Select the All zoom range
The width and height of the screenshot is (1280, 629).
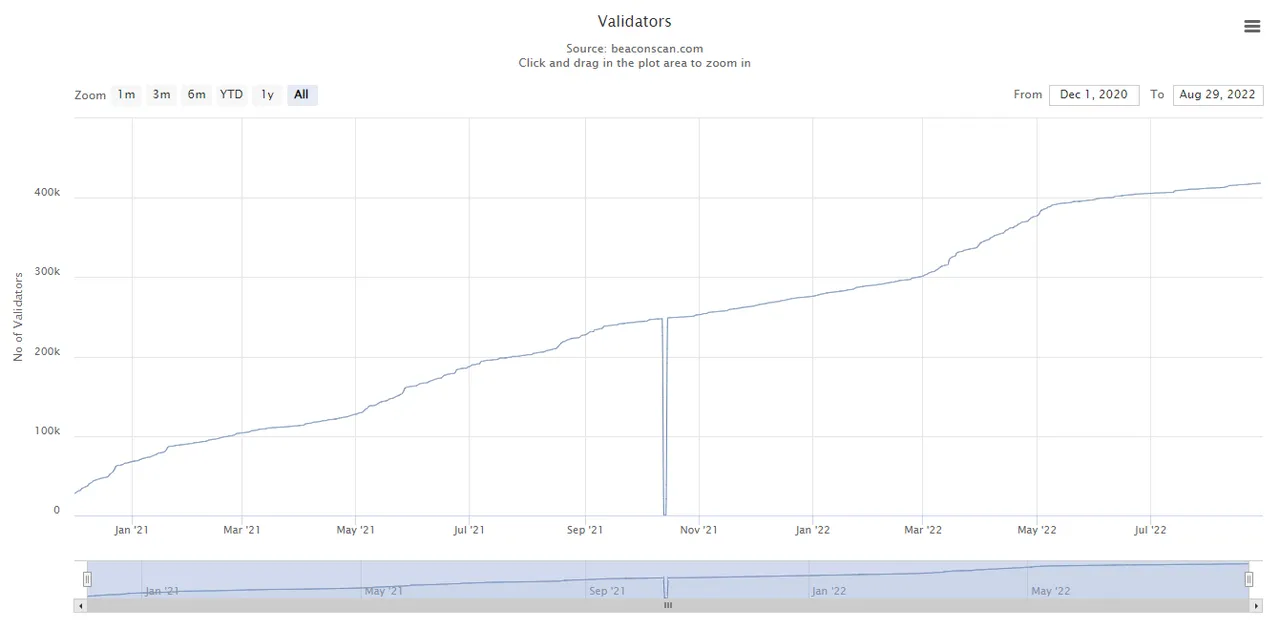click(x=302, y=95)
